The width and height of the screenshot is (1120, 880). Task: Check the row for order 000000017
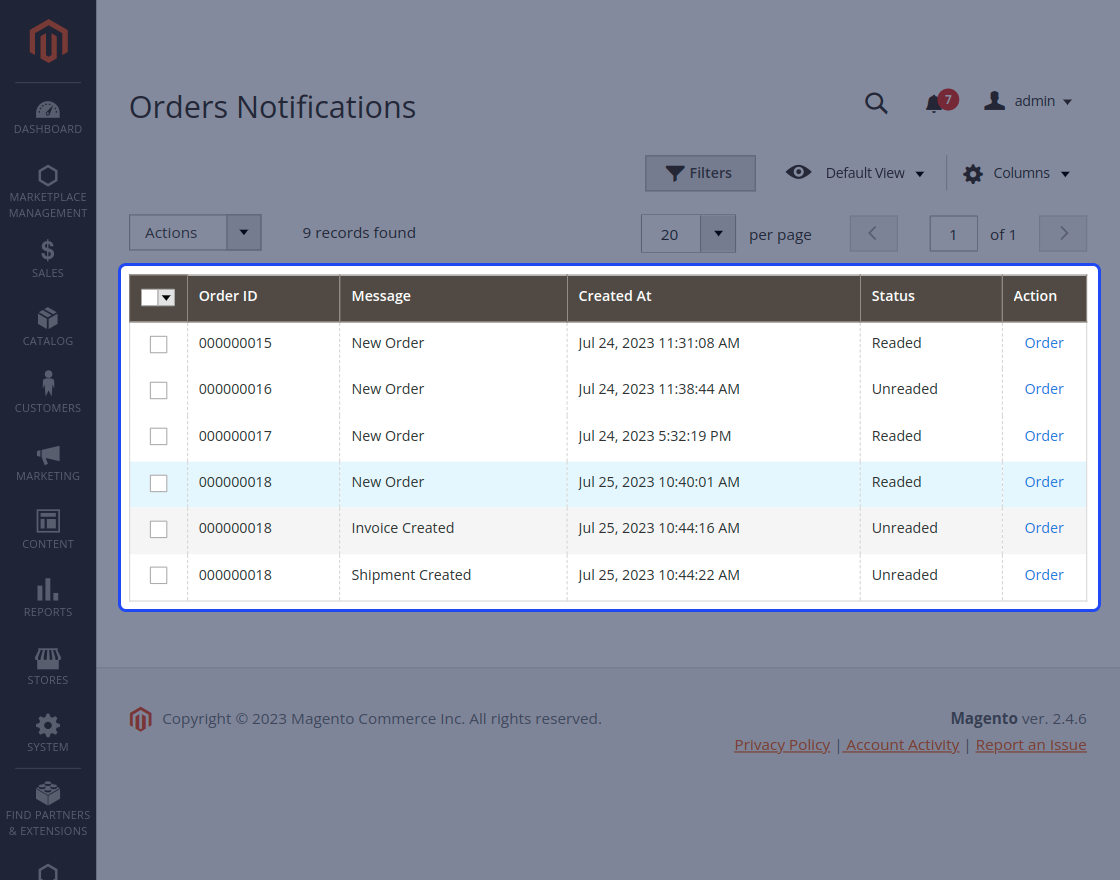click(159, 436)
